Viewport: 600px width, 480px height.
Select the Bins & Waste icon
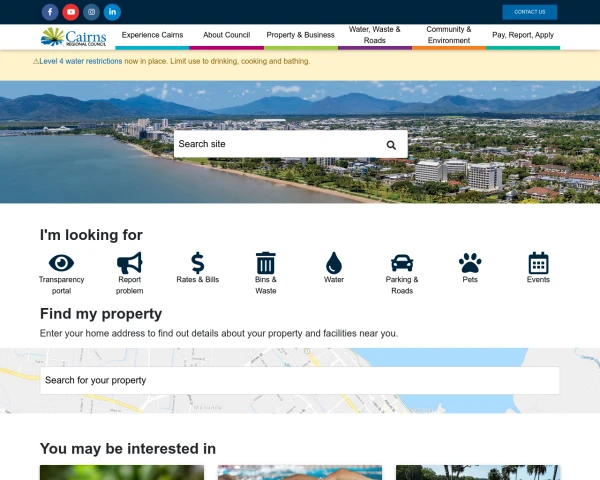point(266,263)
